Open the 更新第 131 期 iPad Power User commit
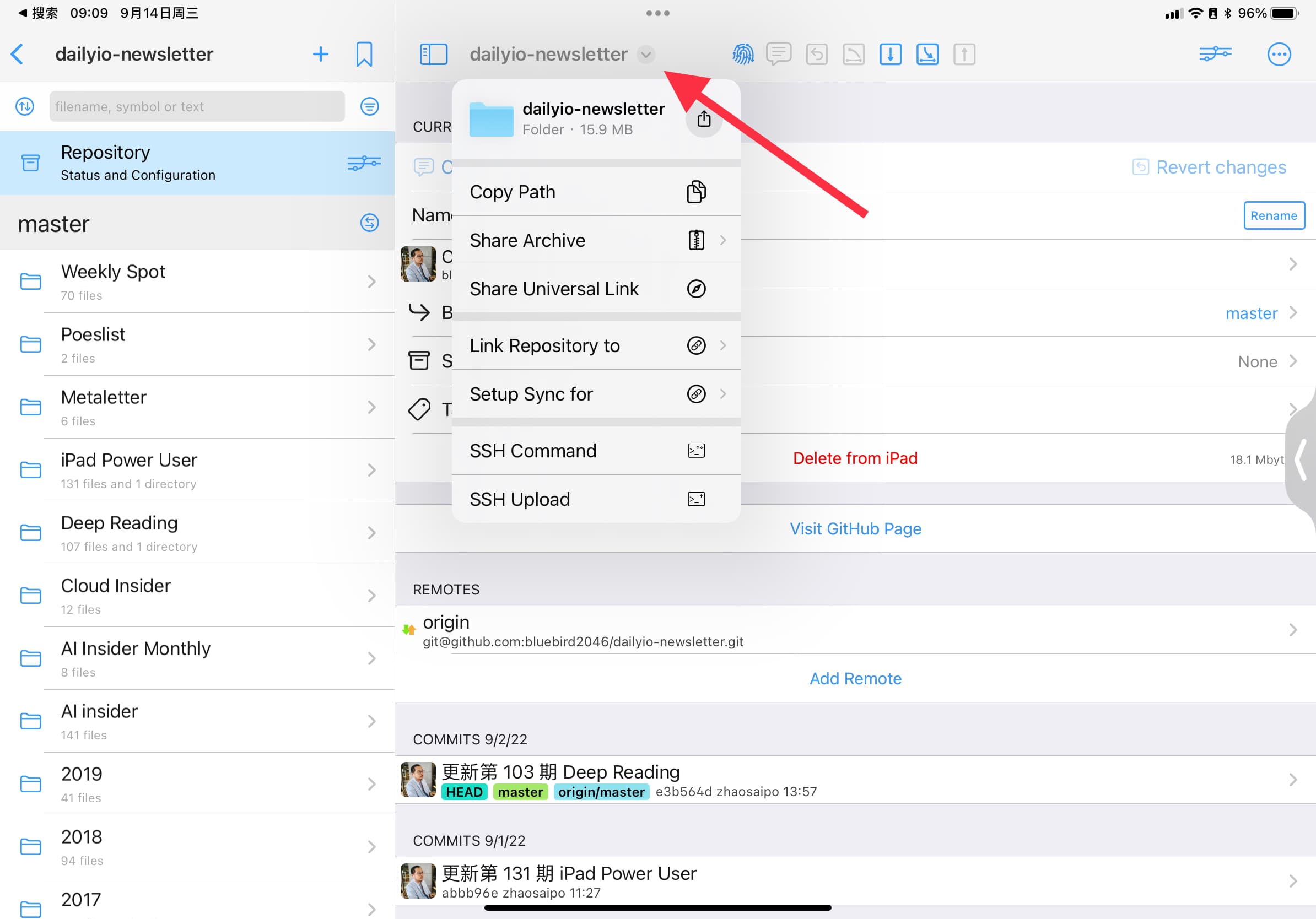 click(855, 881)
